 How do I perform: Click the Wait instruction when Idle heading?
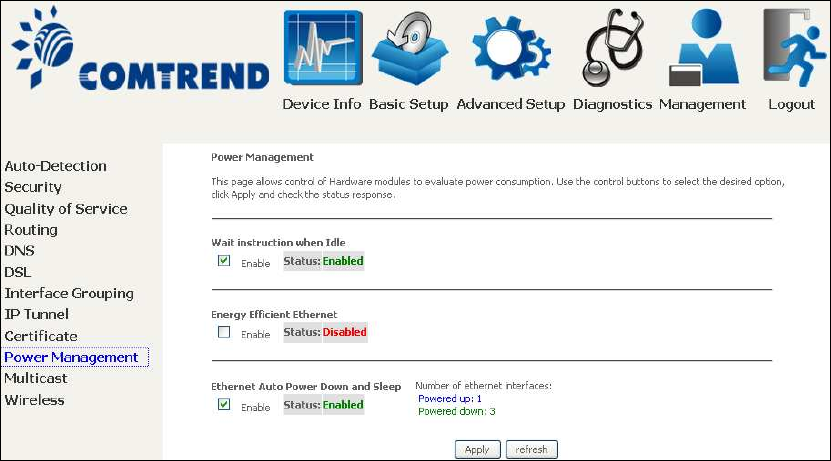(x=278, y=242)
